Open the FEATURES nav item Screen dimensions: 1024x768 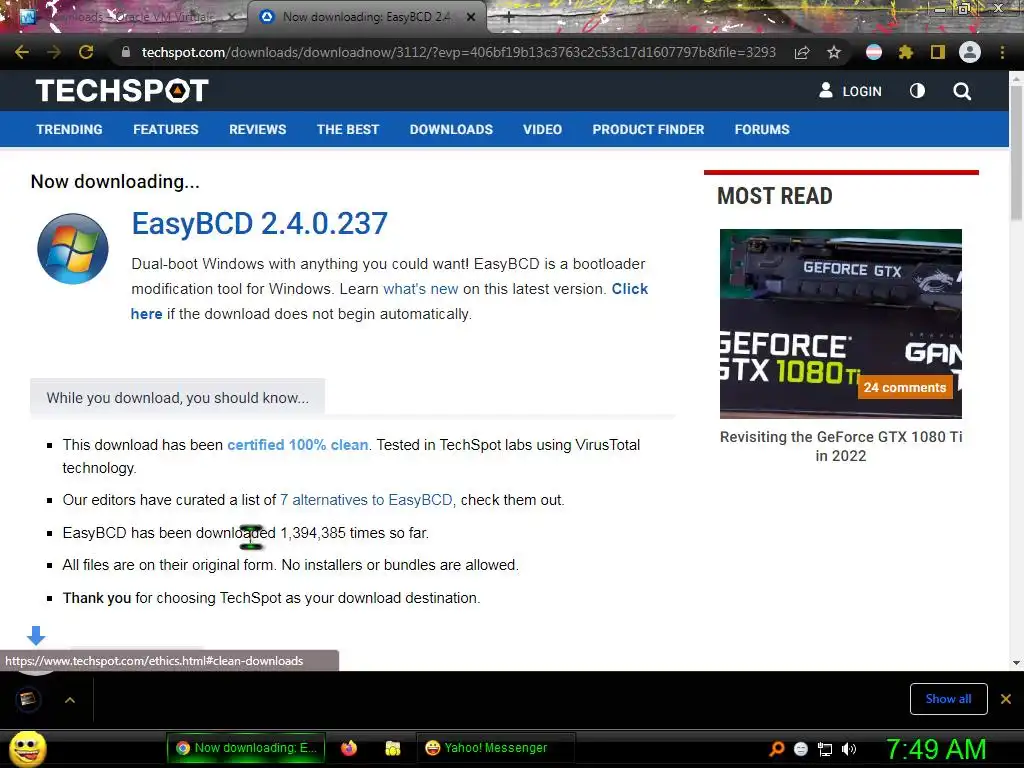click(x=166, y=129)
